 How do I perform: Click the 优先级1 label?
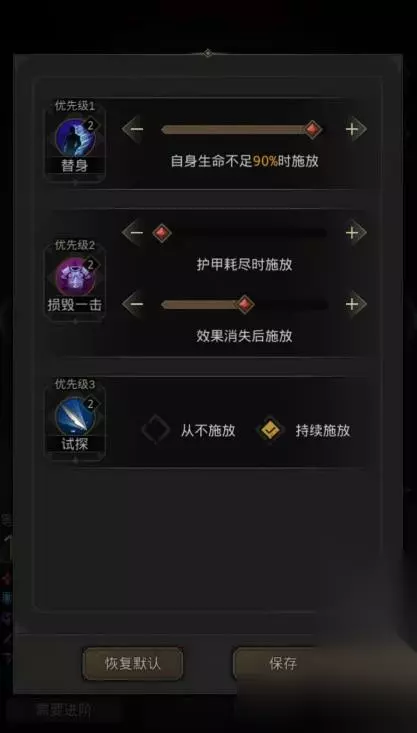pyautogui.click(x=75, y=106)
